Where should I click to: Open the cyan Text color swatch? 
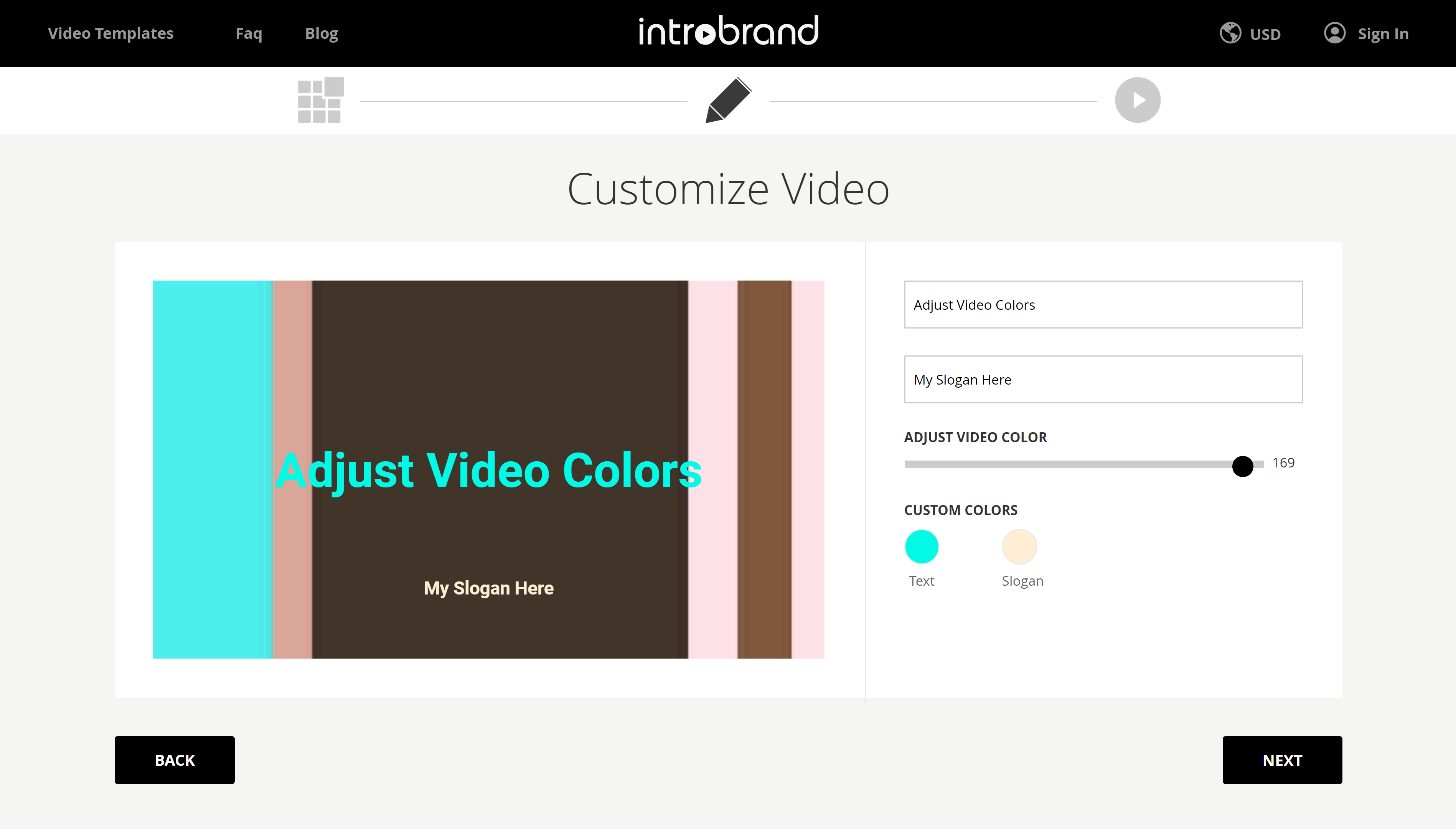tap(921, 547)
